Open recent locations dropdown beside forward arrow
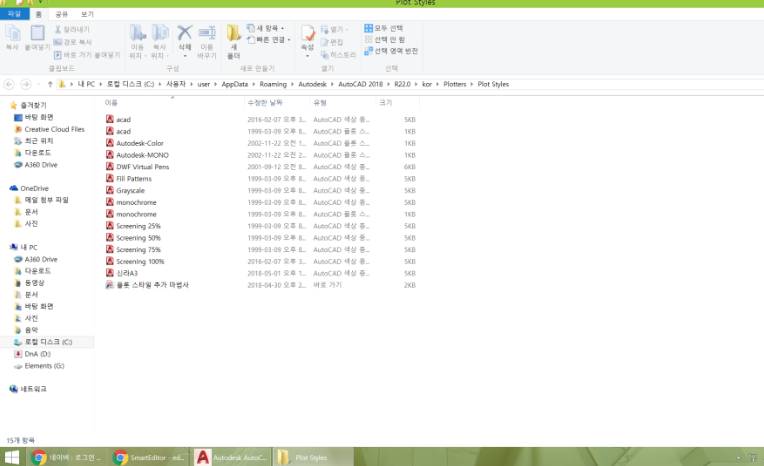The image size is (764, 466). tap(38, 84)
